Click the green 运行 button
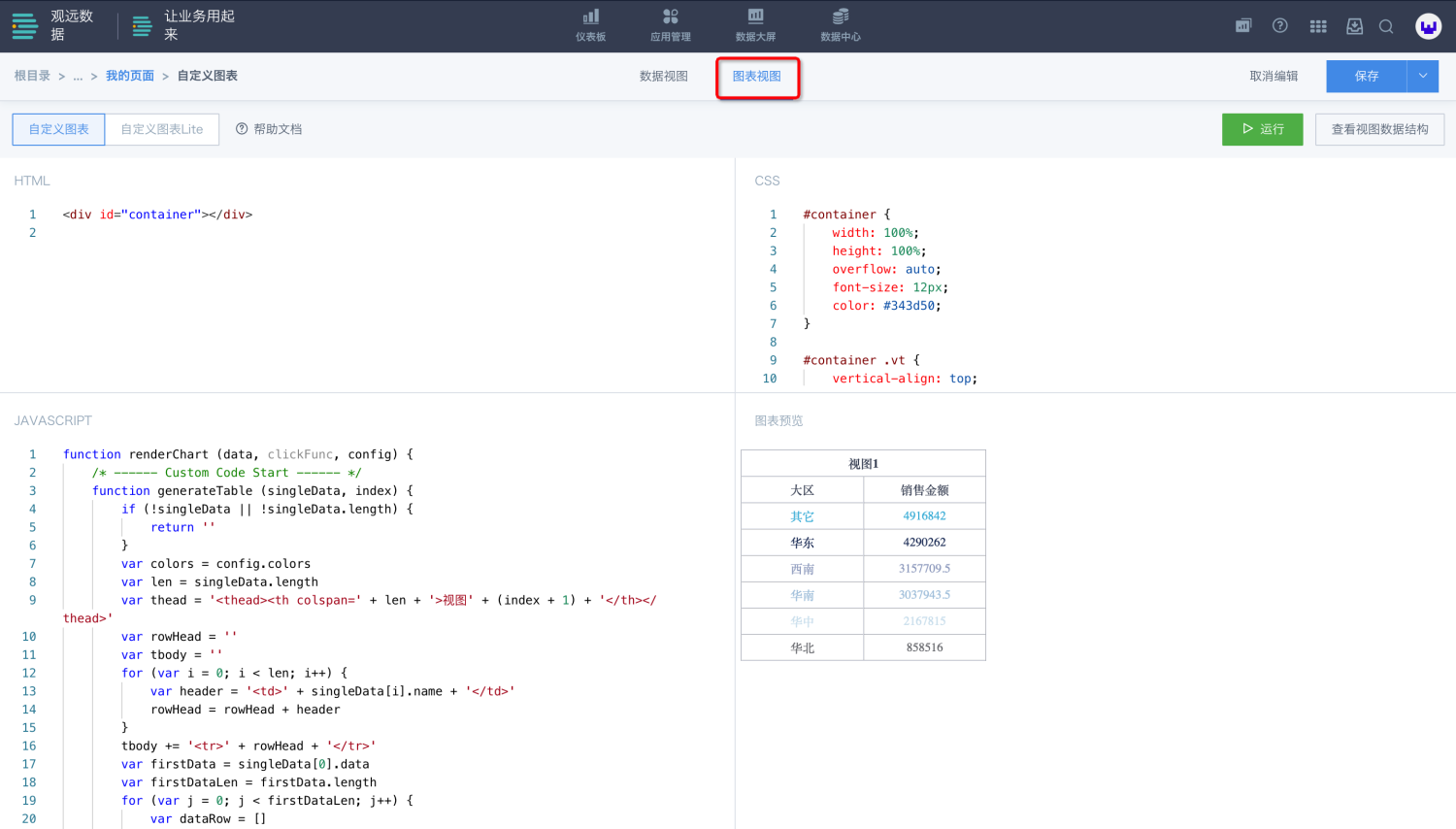The image size is (1456, 829). click(x=1263, y=129)
